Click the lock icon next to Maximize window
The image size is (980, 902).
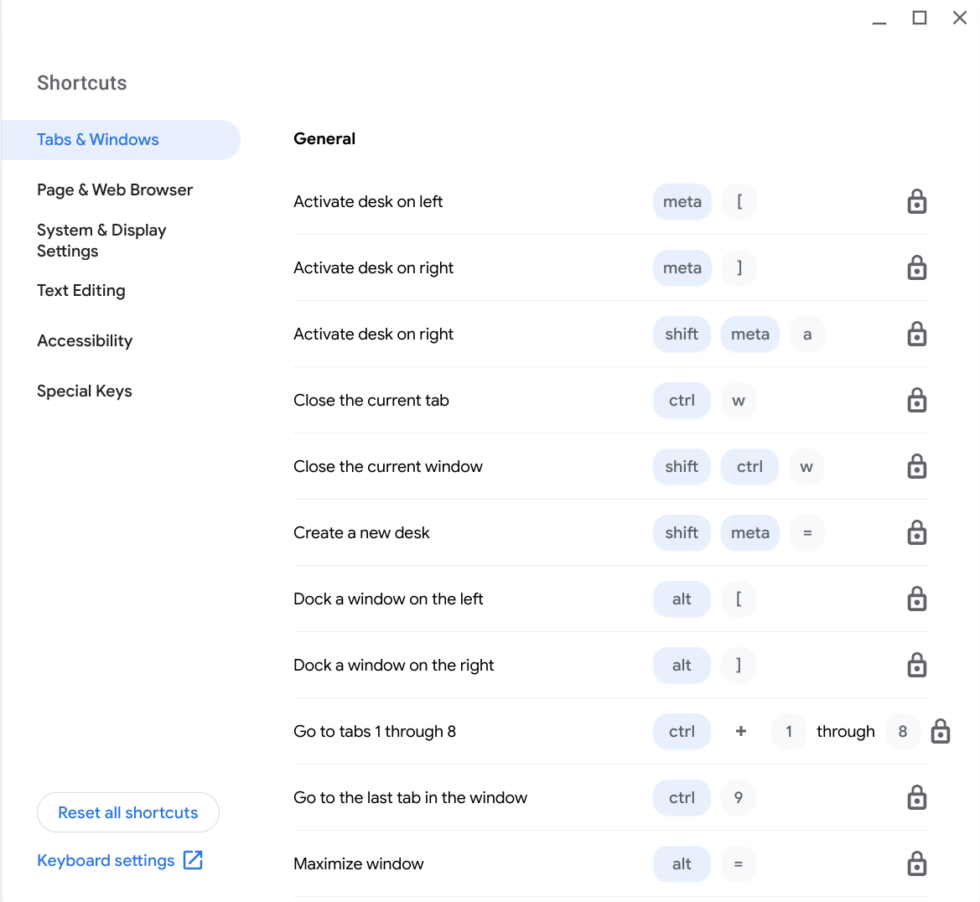(916, 864)
